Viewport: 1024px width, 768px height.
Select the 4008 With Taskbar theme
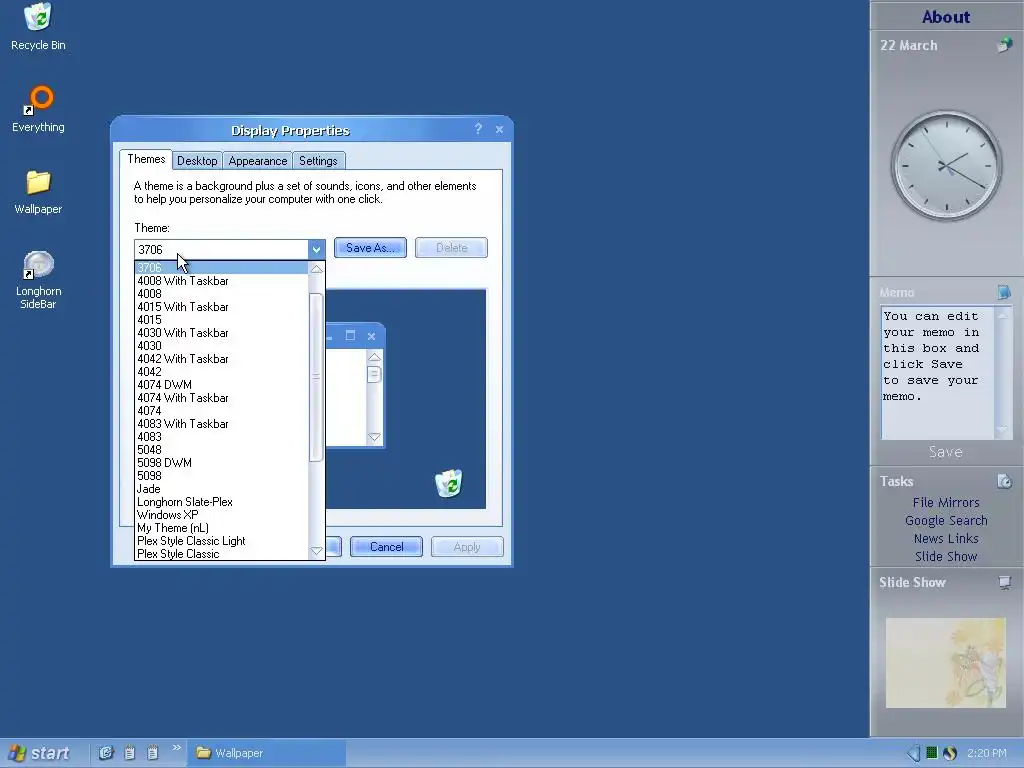tap(221, 281)
